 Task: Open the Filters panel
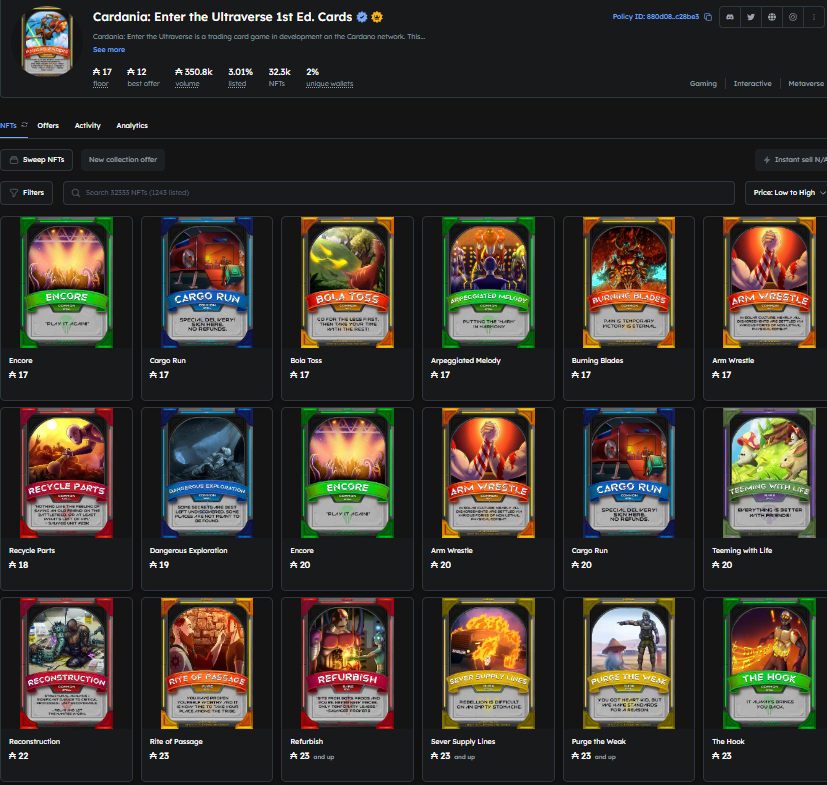coord(26,193)
